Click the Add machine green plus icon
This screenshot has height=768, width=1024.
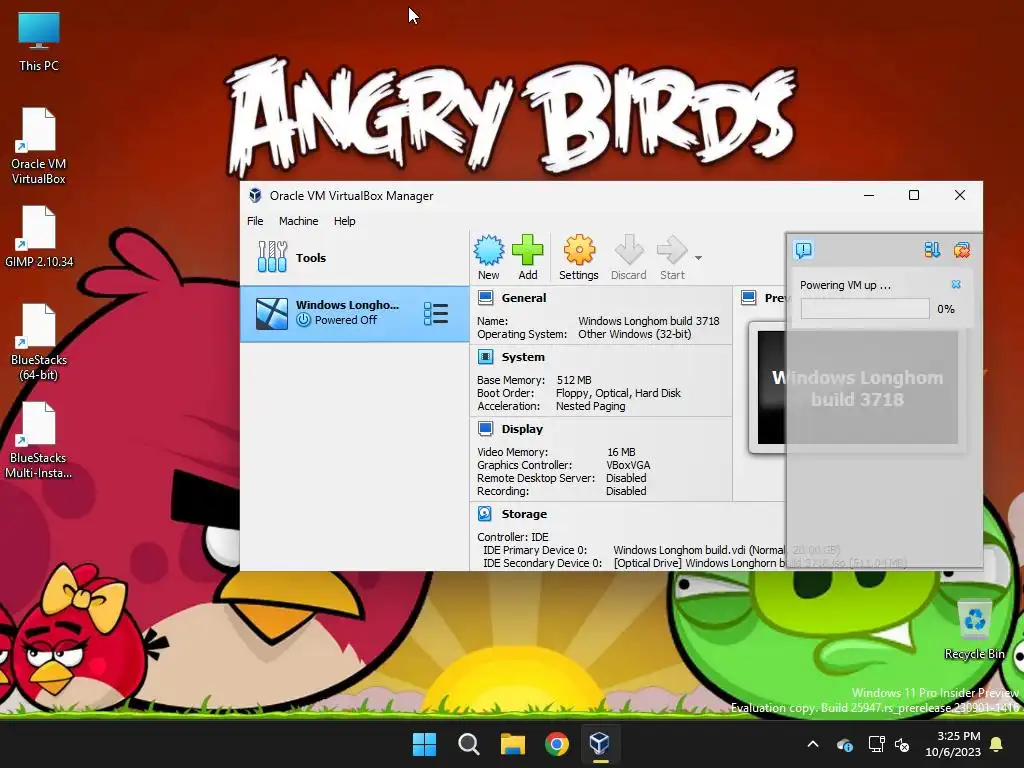coord(528,250)
